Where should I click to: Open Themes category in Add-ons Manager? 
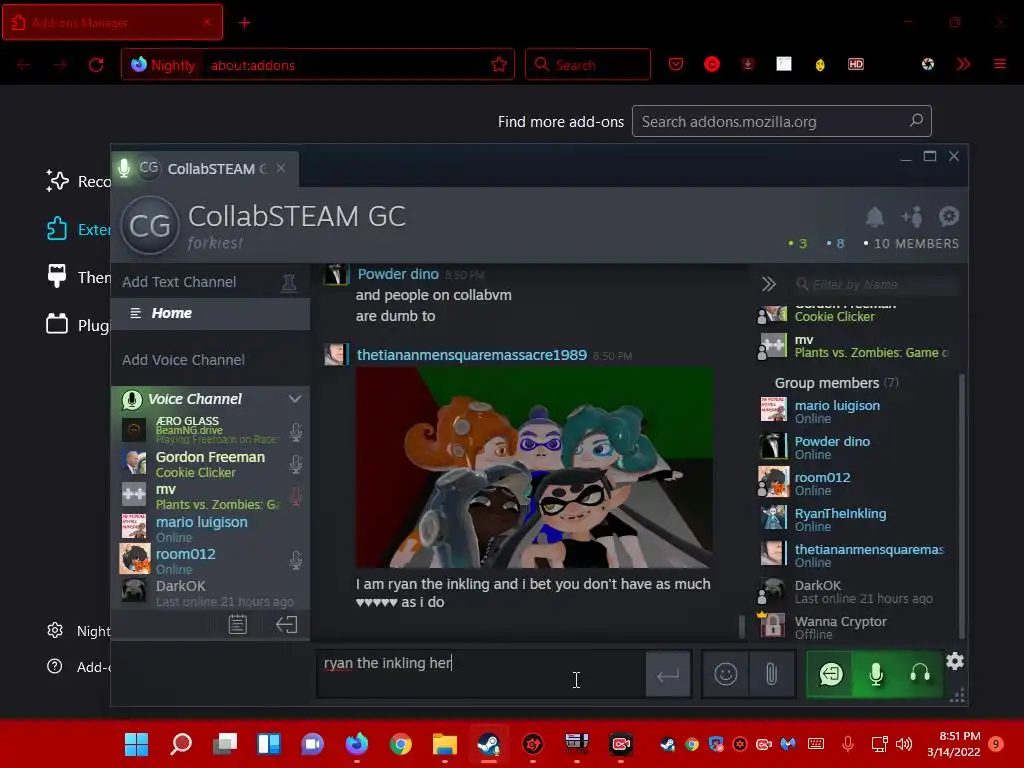coord(78,277)
